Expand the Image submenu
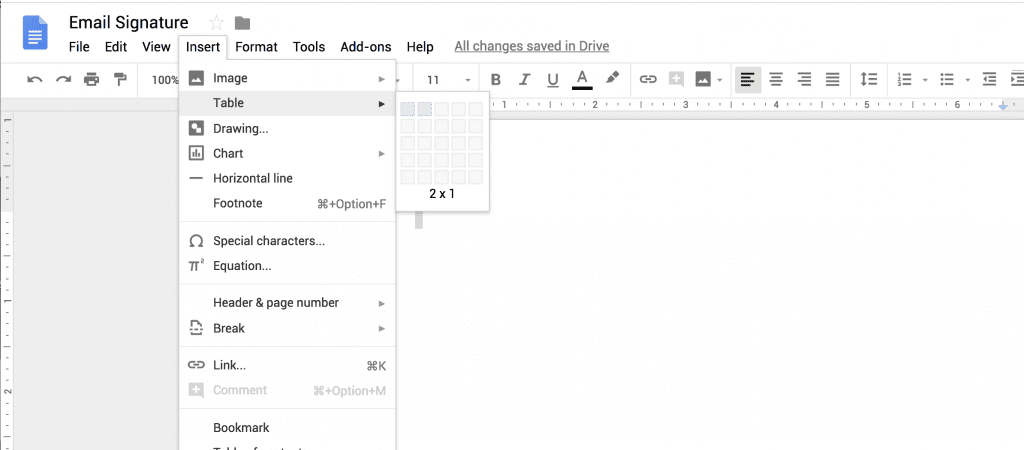This screenshot has height=450, width=1024. [287, 78]
